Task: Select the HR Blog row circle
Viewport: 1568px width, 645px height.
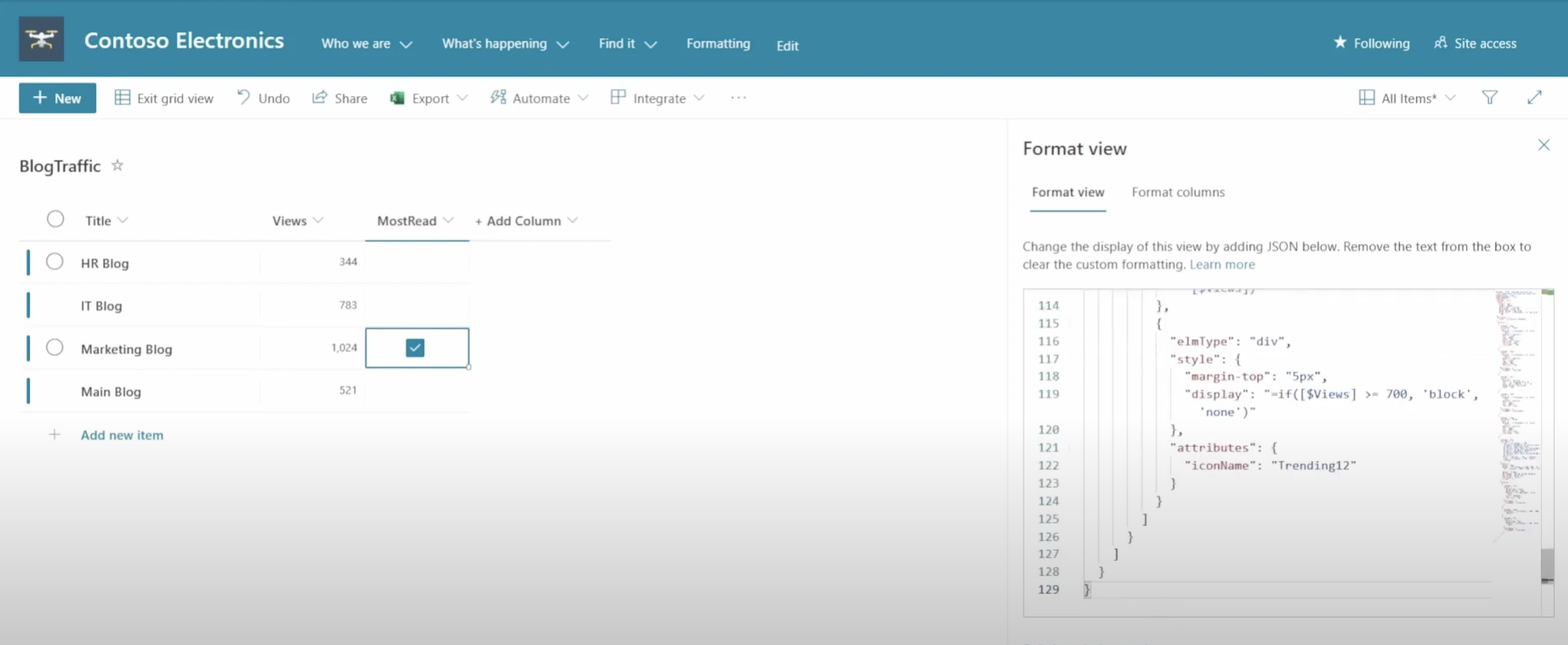Action: 55,262
